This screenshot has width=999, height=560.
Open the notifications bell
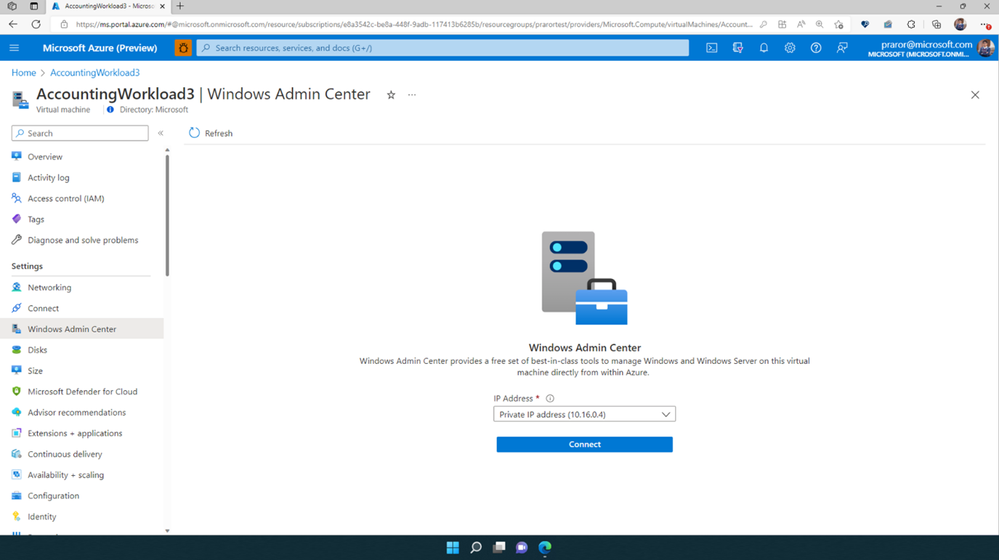pos(764,48)
